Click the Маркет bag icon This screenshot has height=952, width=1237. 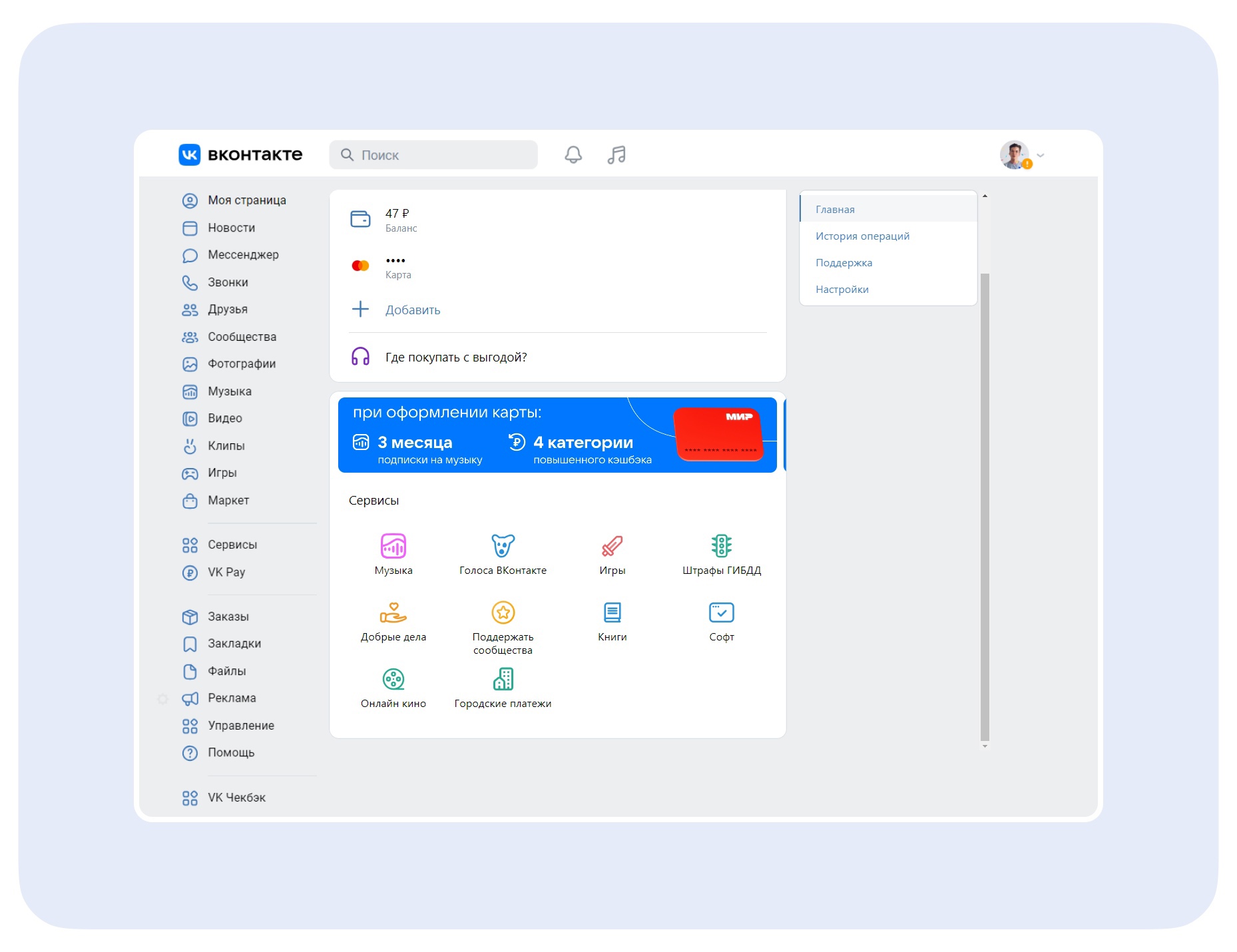click(190, 501)
